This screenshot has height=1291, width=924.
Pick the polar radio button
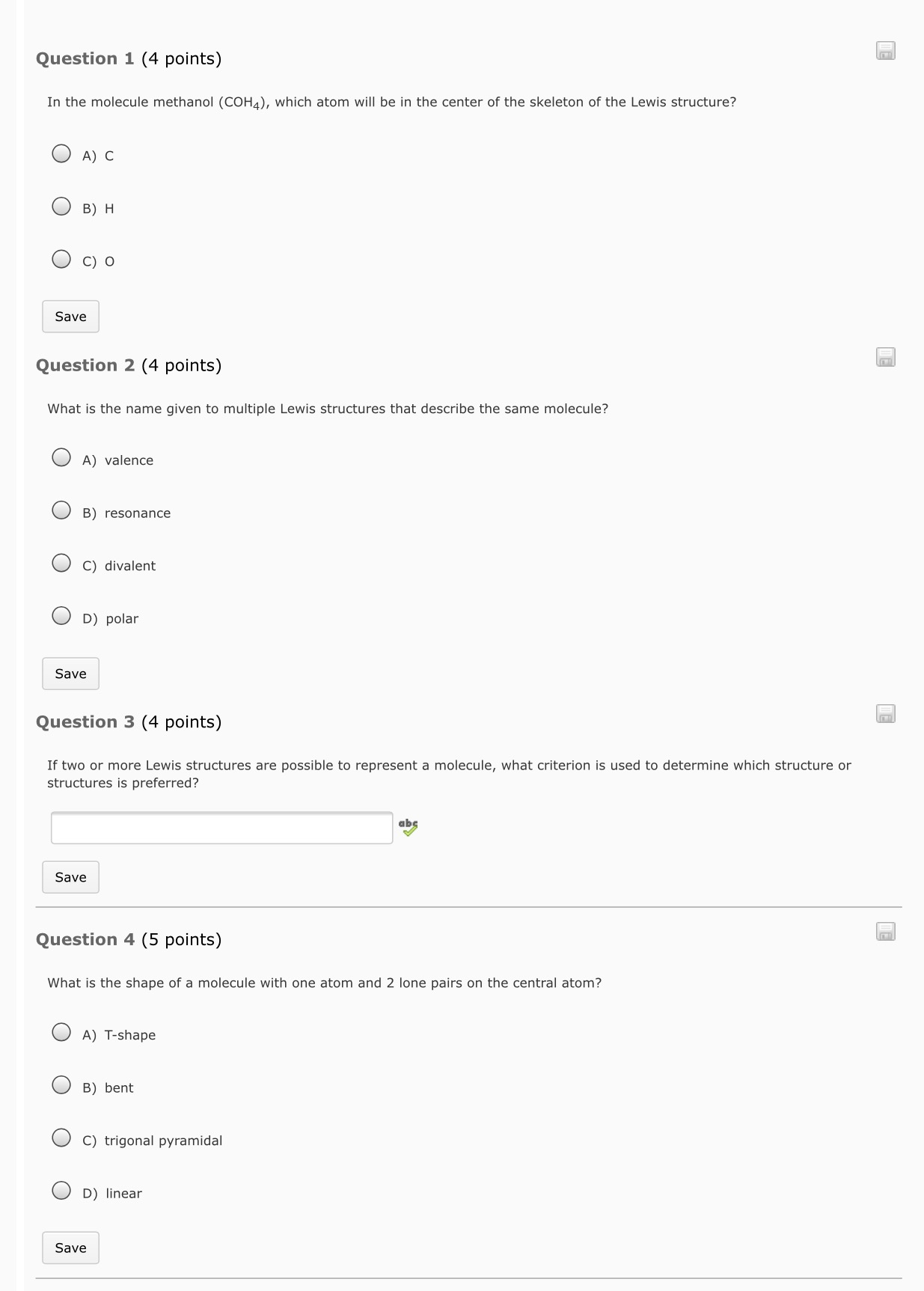click(61, 616)
